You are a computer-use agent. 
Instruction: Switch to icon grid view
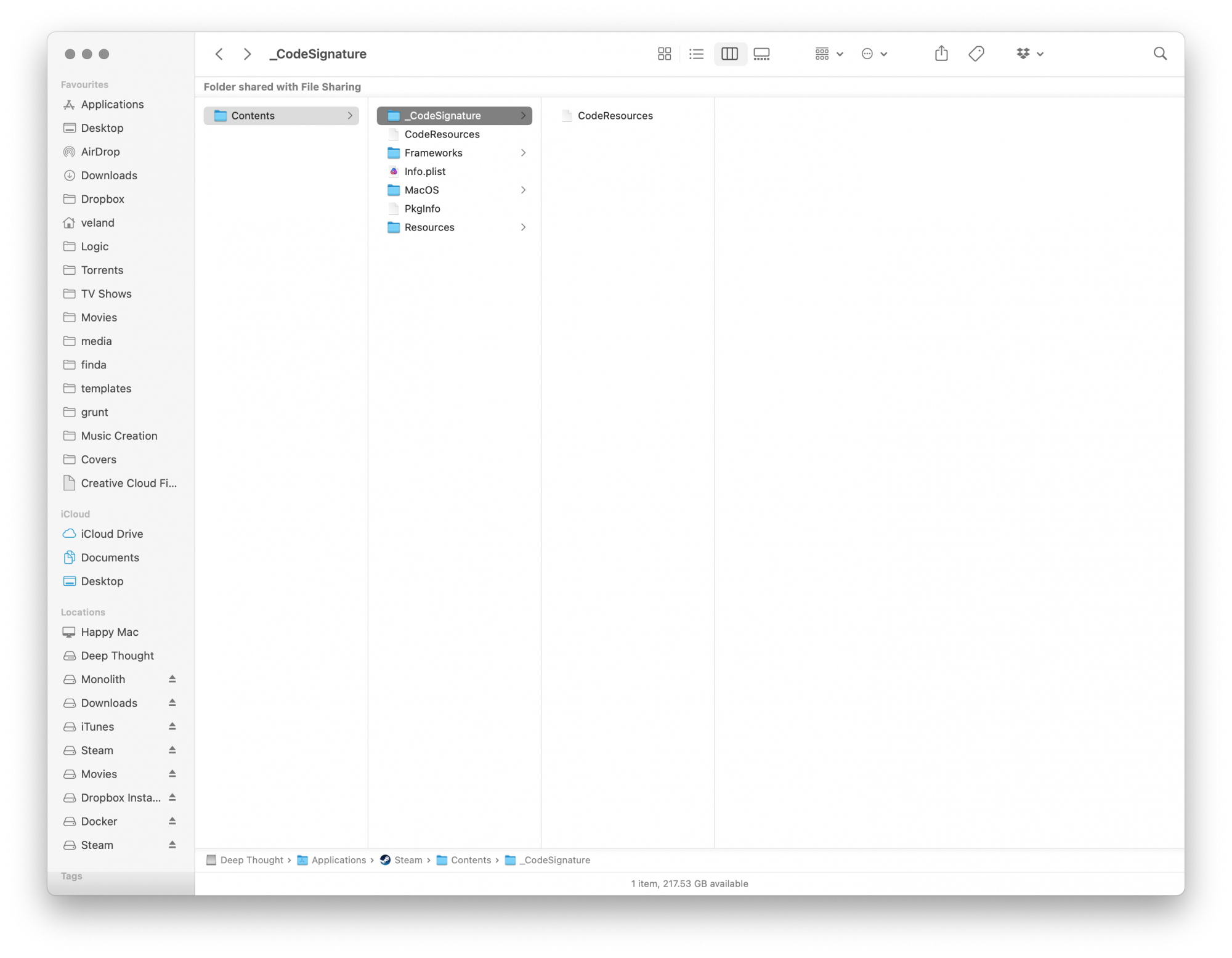pyautogui.click(x=664, y=54)
